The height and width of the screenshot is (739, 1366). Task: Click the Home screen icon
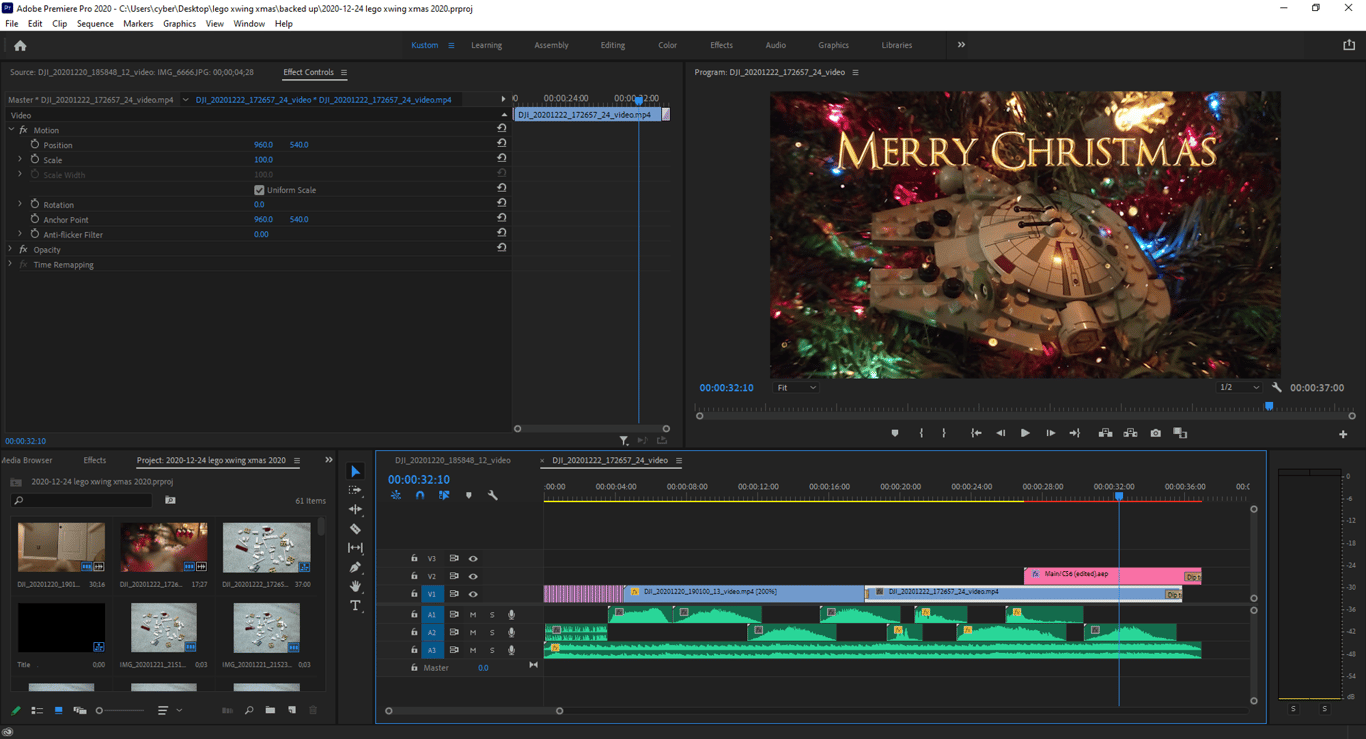[20, 45]
